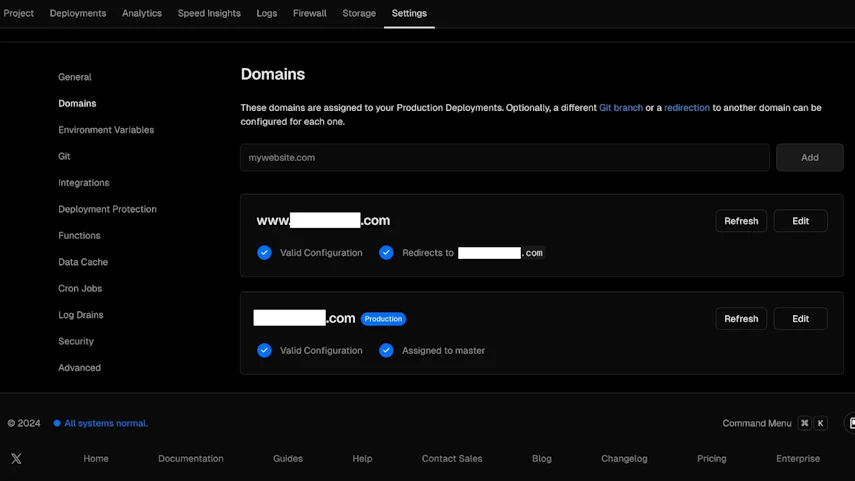Open the All systems normal link
This screenshot has width=855, height=481.
tap(106, 423)
